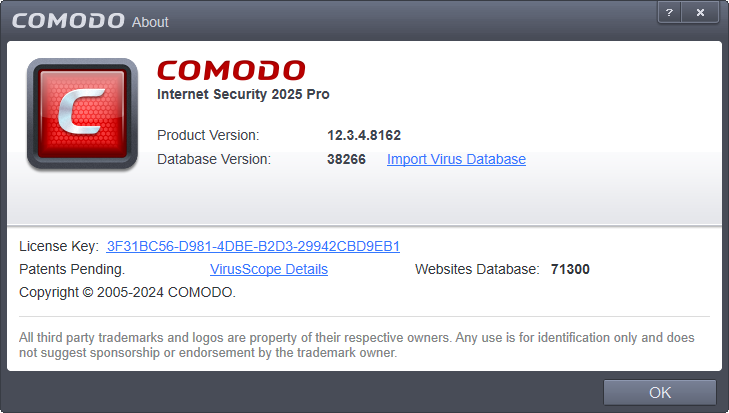
Task: Click the "Websites Database:" label
Action: point(477,269)
